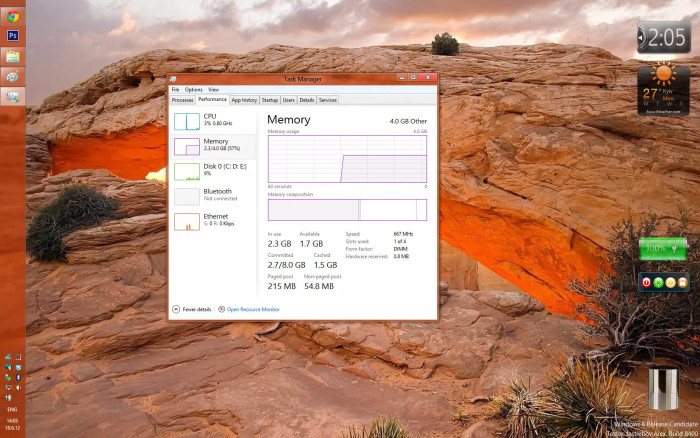Open Resource Monitor link
Image resolution: width=700 pixels, height=438 pixels.
point(253,309)
